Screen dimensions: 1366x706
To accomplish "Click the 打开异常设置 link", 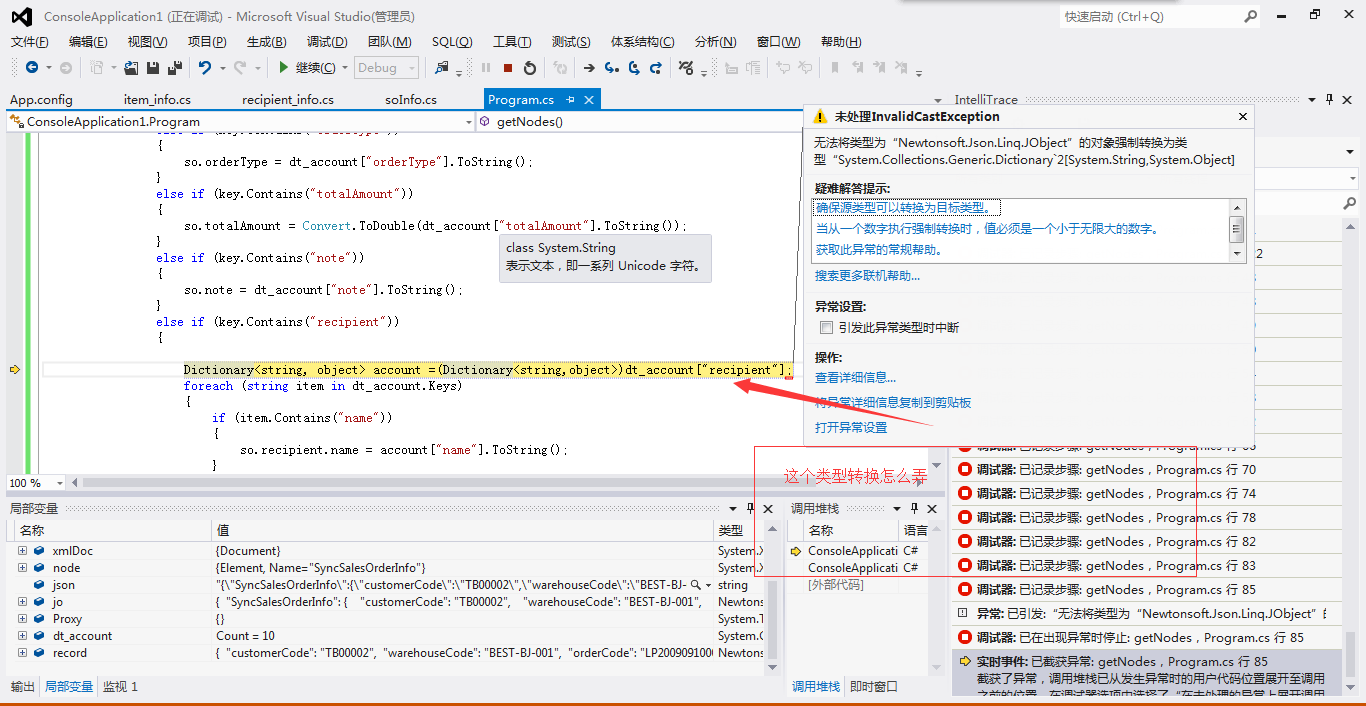I will pos(851,428).
